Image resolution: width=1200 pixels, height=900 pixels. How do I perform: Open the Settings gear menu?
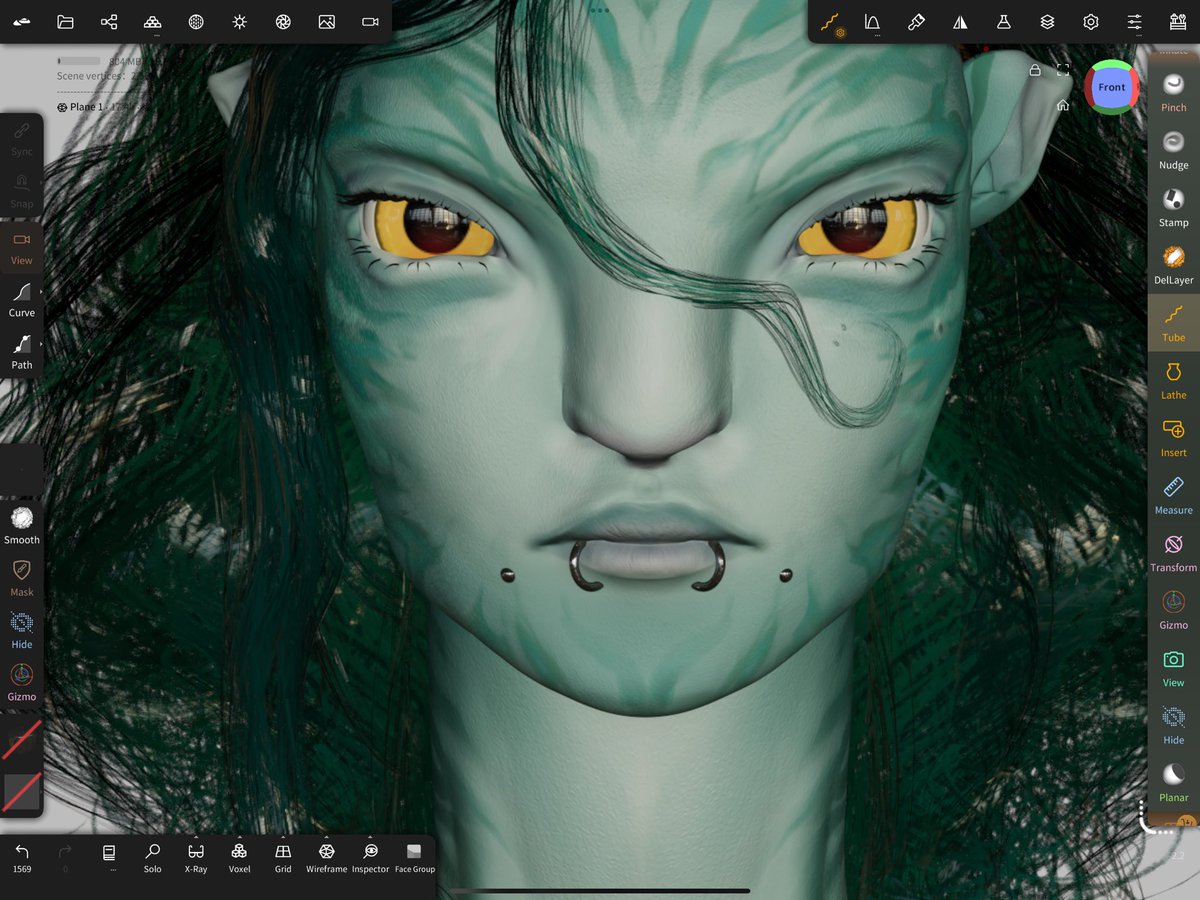click(1091, 21)
